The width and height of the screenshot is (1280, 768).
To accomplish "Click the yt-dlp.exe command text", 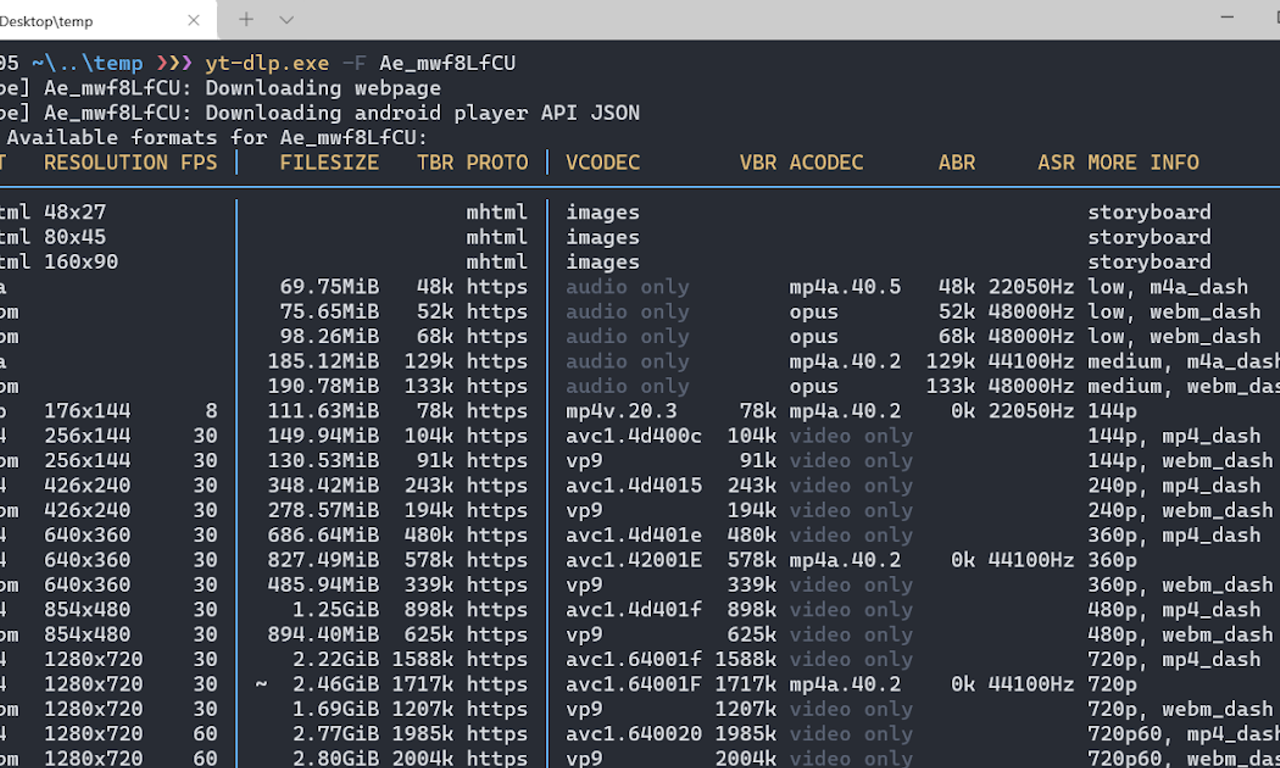I will tap(267, 63).
